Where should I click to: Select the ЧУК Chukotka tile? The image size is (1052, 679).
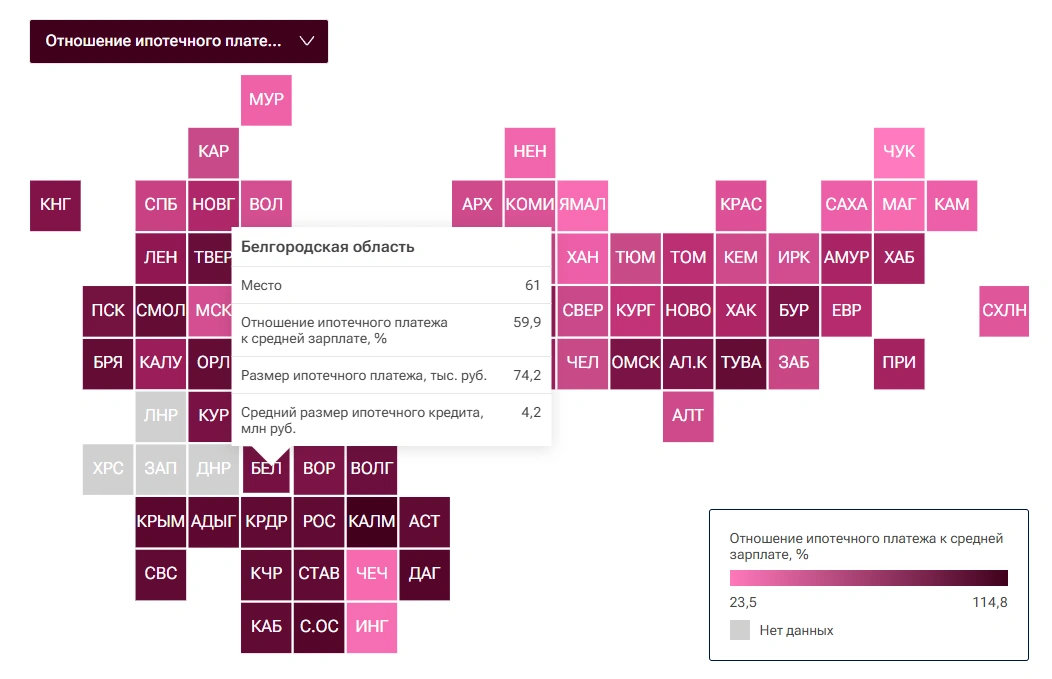[x=899, y=152]
